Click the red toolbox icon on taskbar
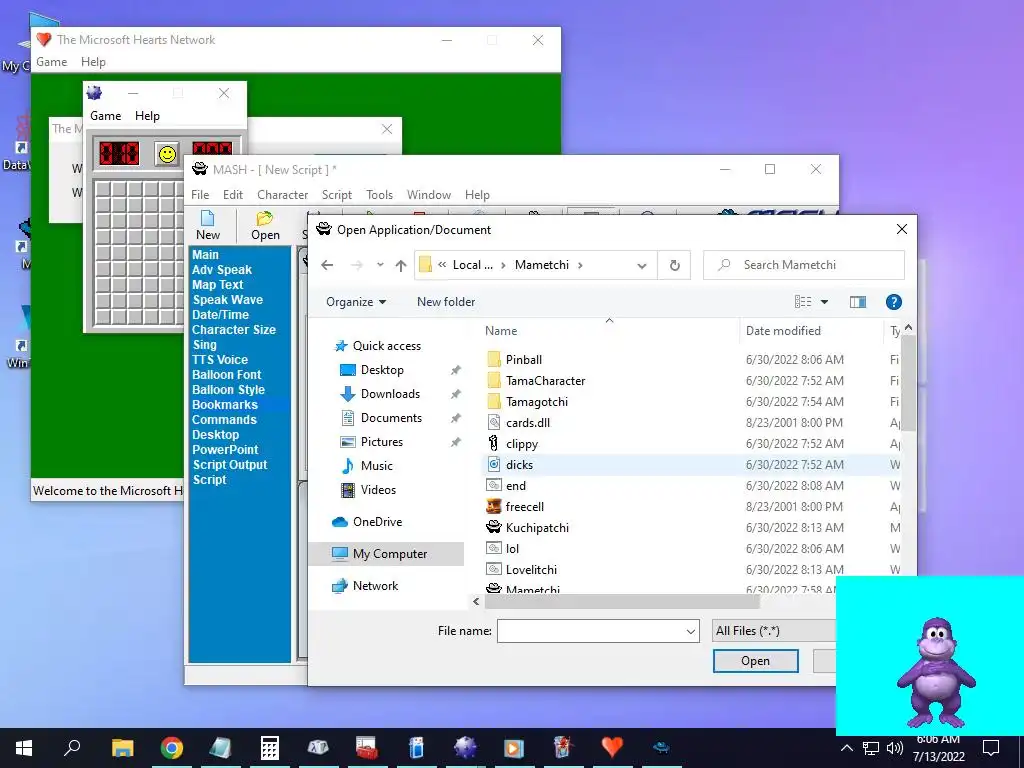This screenshot has height=768, width=1024. 367,748
